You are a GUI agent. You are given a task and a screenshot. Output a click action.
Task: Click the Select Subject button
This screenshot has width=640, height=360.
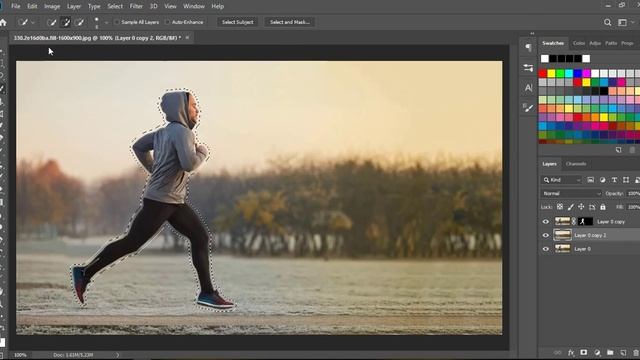(238, 22)
